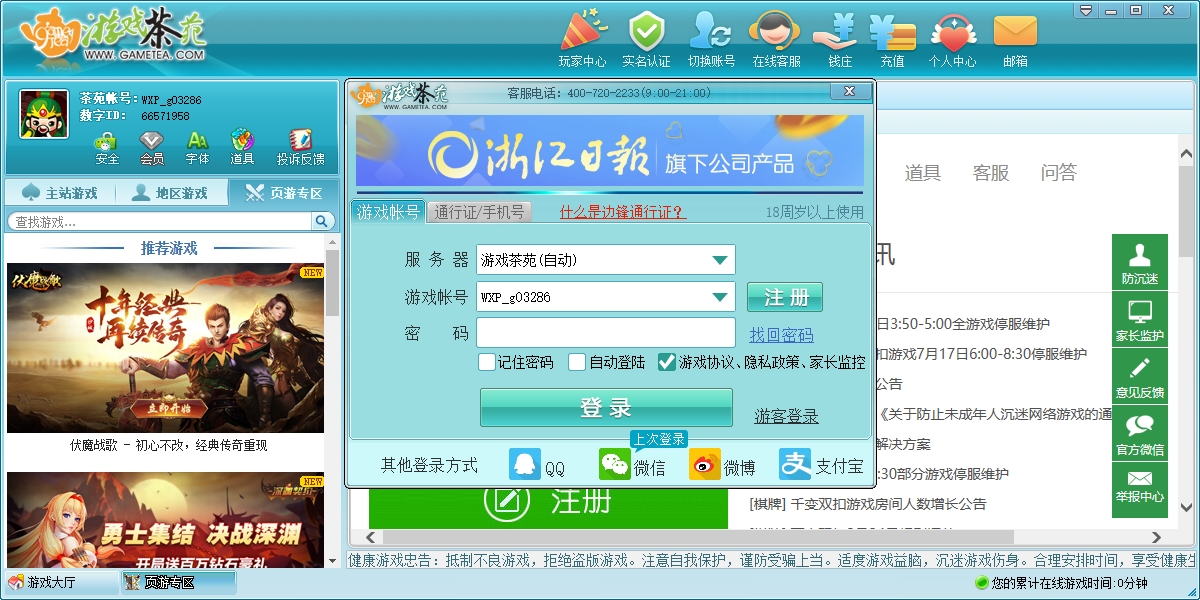Open 防沉迷 anti-addiction side button
The height and width of the screenshot is (600, 1200).
1140,262
